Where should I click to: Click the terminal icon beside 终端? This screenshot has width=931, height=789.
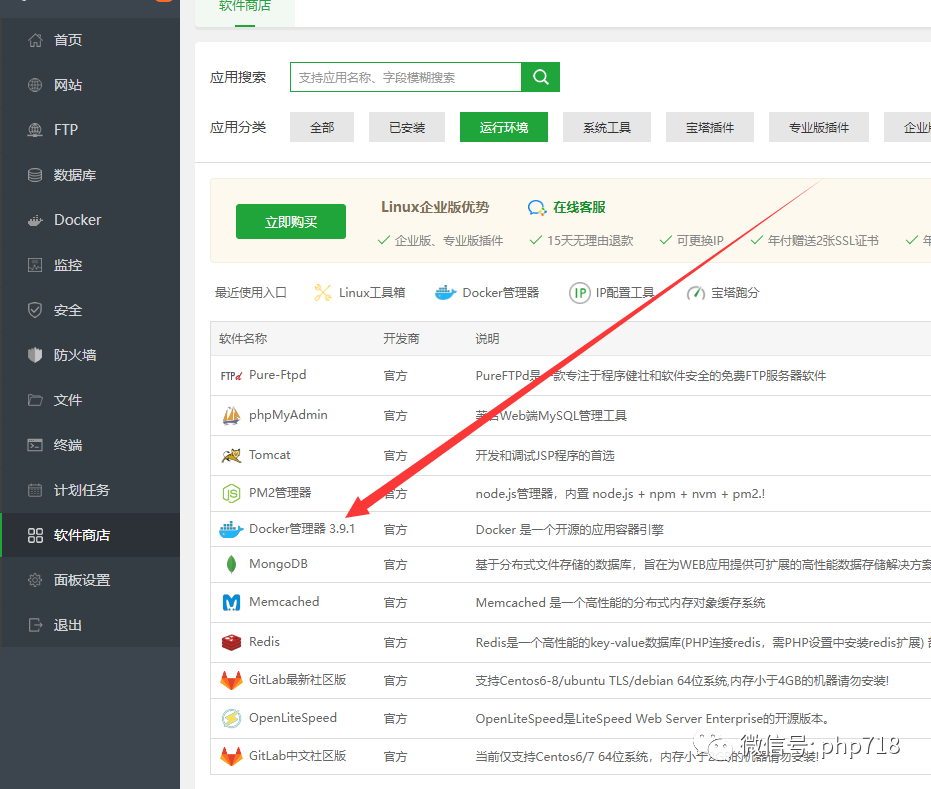(35, 445)
